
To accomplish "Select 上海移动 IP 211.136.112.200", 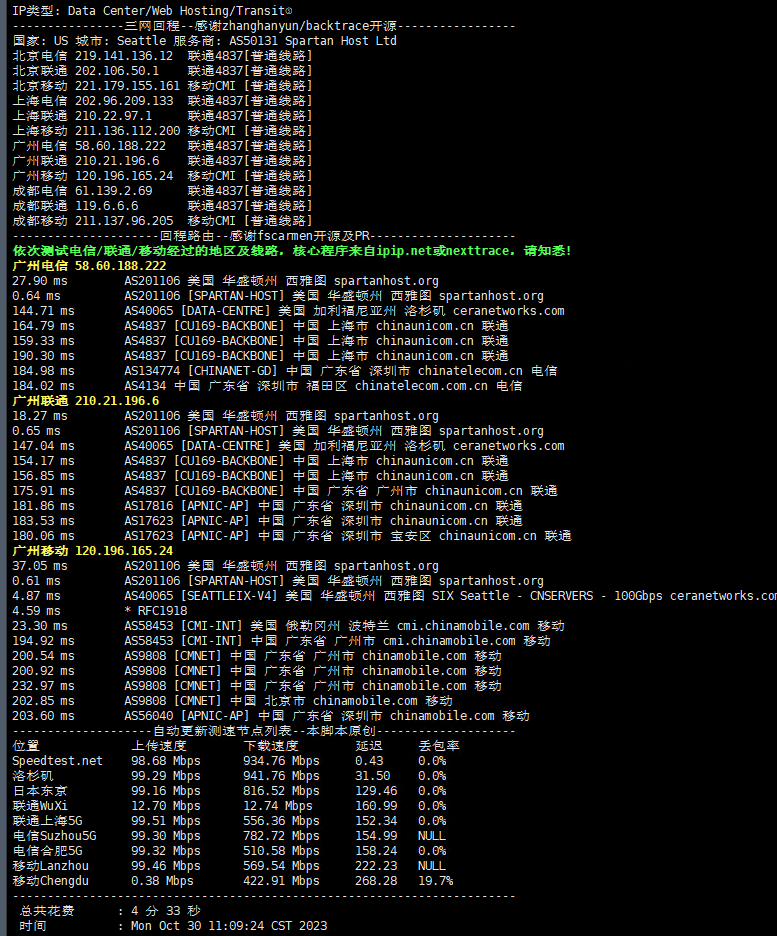I will pos(127,131).
